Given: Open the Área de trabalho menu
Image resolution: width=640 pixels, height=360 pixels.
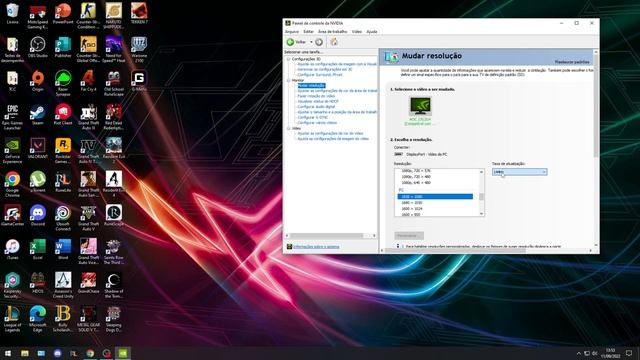Looking at the screenshot, I should click(333, 31).
